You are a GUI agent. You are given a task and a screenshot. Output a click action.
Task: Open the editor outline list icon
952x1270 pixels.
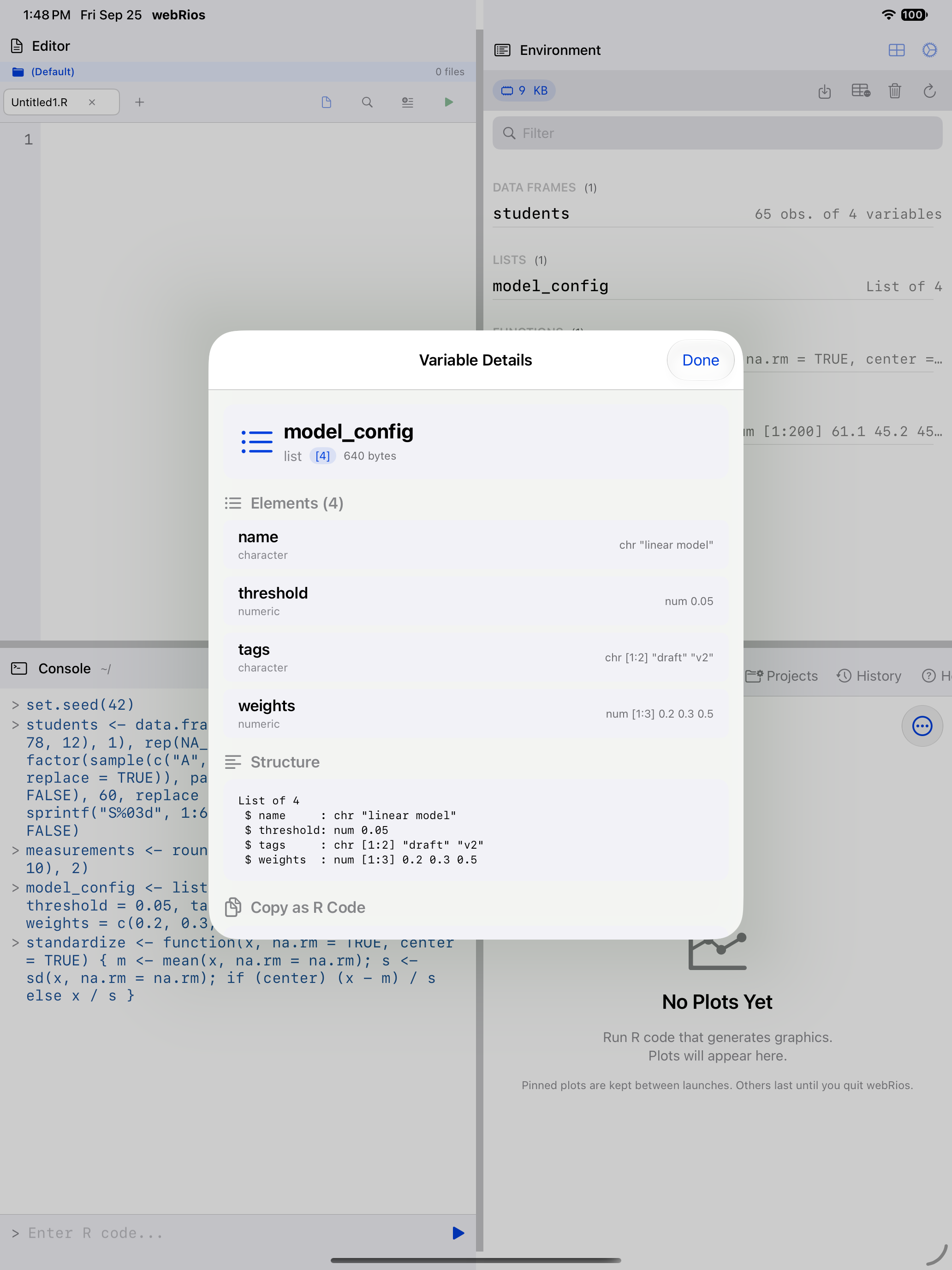coord(407,102)
